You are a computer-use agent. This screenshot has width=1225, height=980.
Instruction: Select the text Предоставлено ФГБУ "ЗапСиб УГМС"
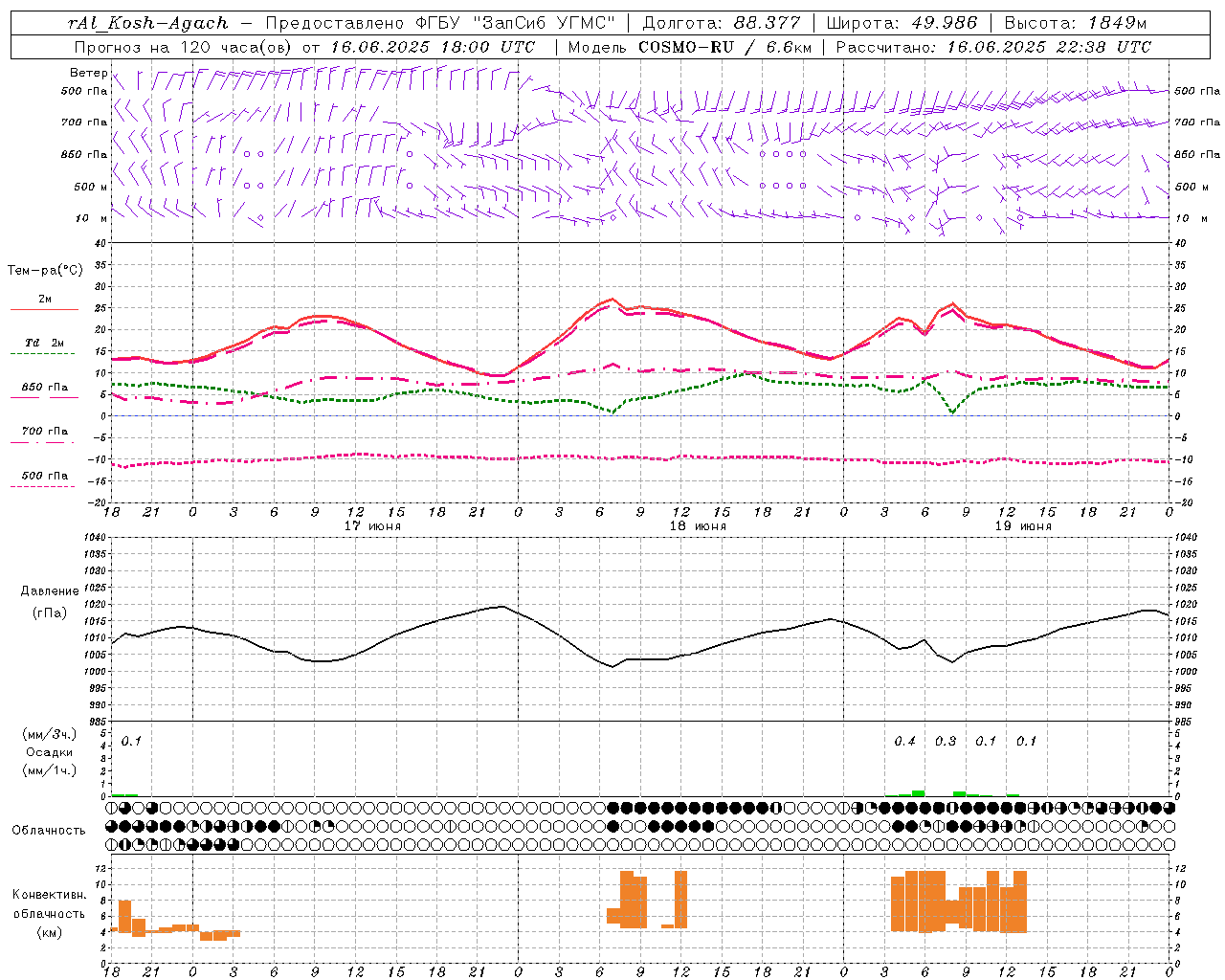pyautogui.click(x=439, y=23)
